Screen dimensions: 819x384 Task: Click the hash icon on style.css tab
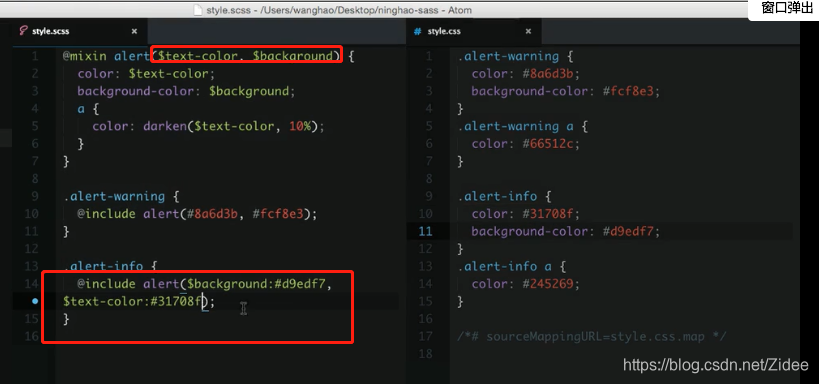point(417,31)
